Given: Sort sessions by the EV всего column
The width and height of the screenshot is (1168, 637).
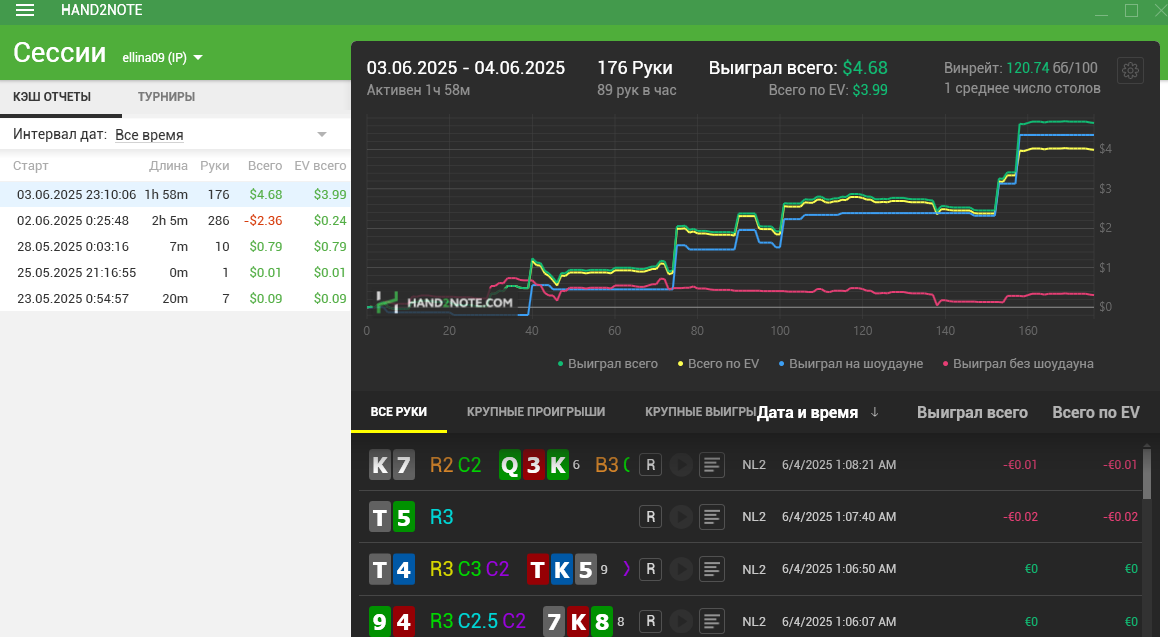Looking at the screenshot, I should coord(320,165).
